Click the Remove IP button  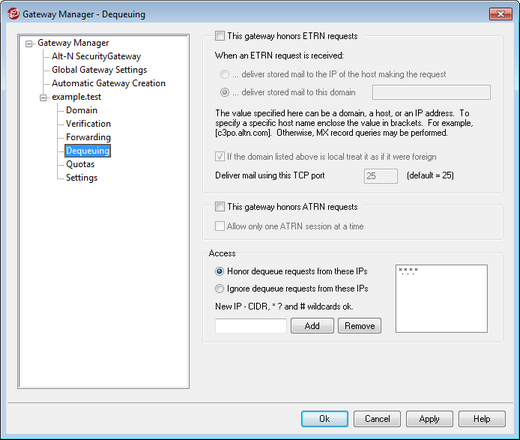(x=360, y=326)
